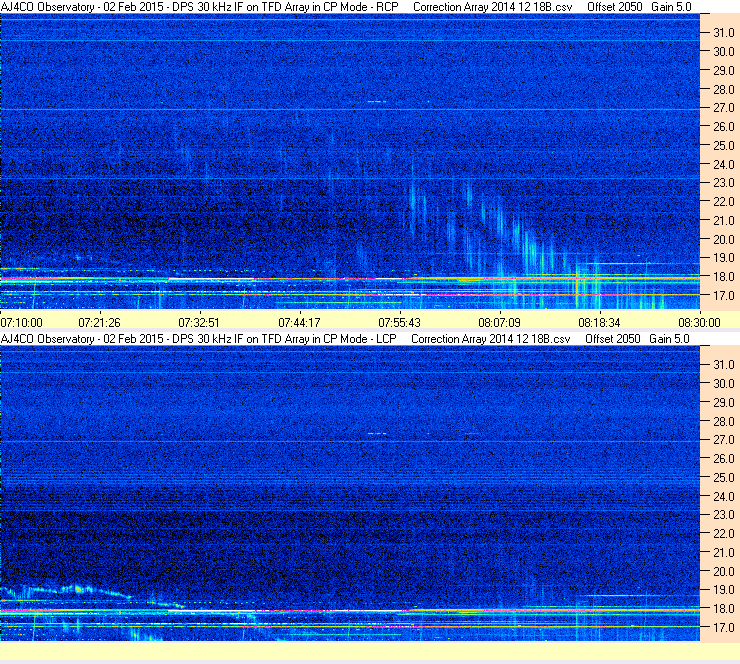Viewport: 740px width, 664px height.
Task: Click the 26.0 frequency label in RCP panel
Action: [723, 127]
